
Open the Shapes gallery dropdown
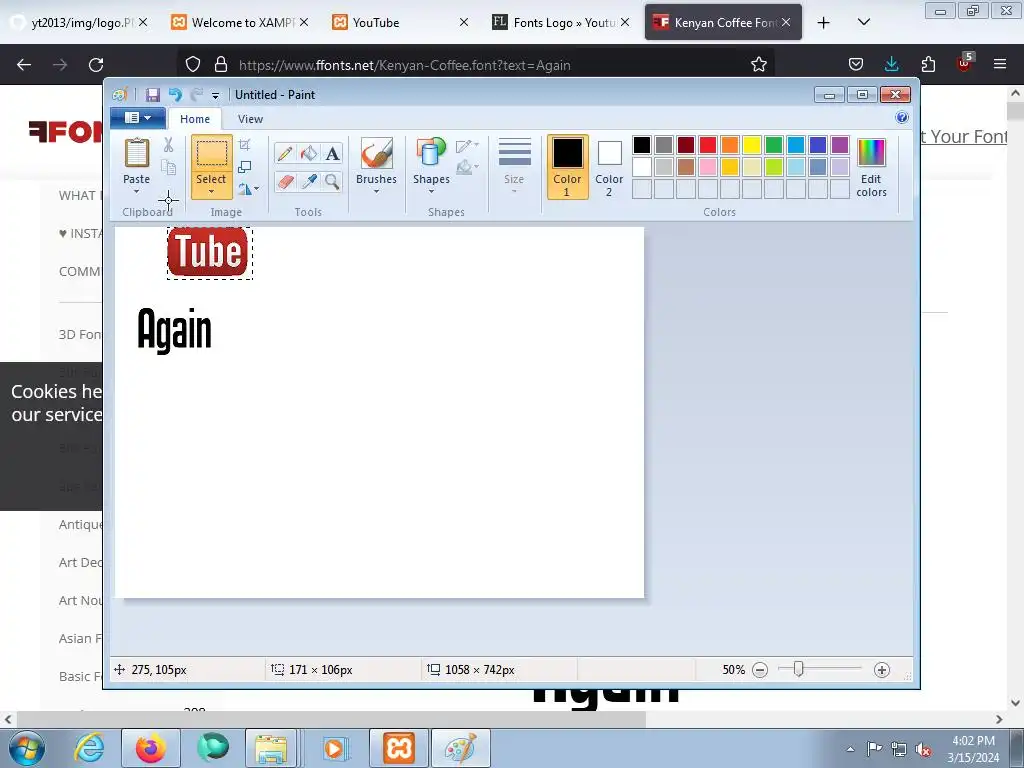(x=431, y=191)
